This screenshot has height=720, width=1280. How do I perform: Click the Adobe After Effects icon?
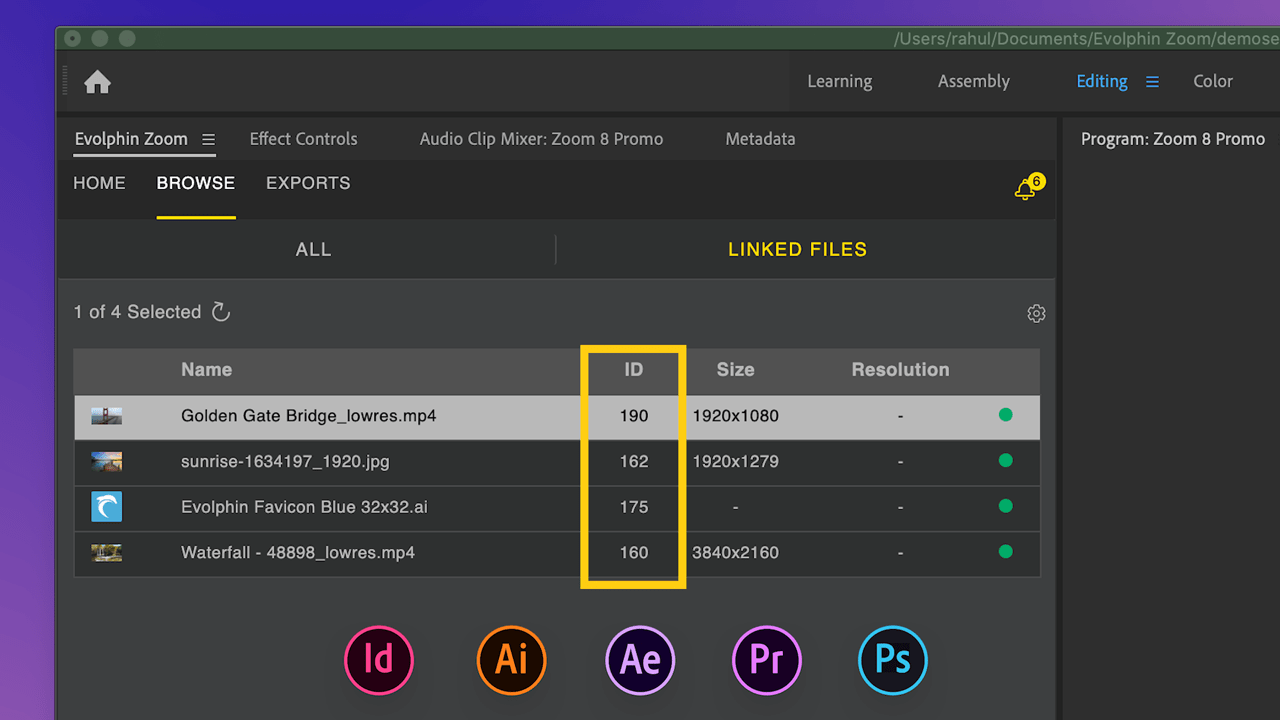[x=640, y=660]
